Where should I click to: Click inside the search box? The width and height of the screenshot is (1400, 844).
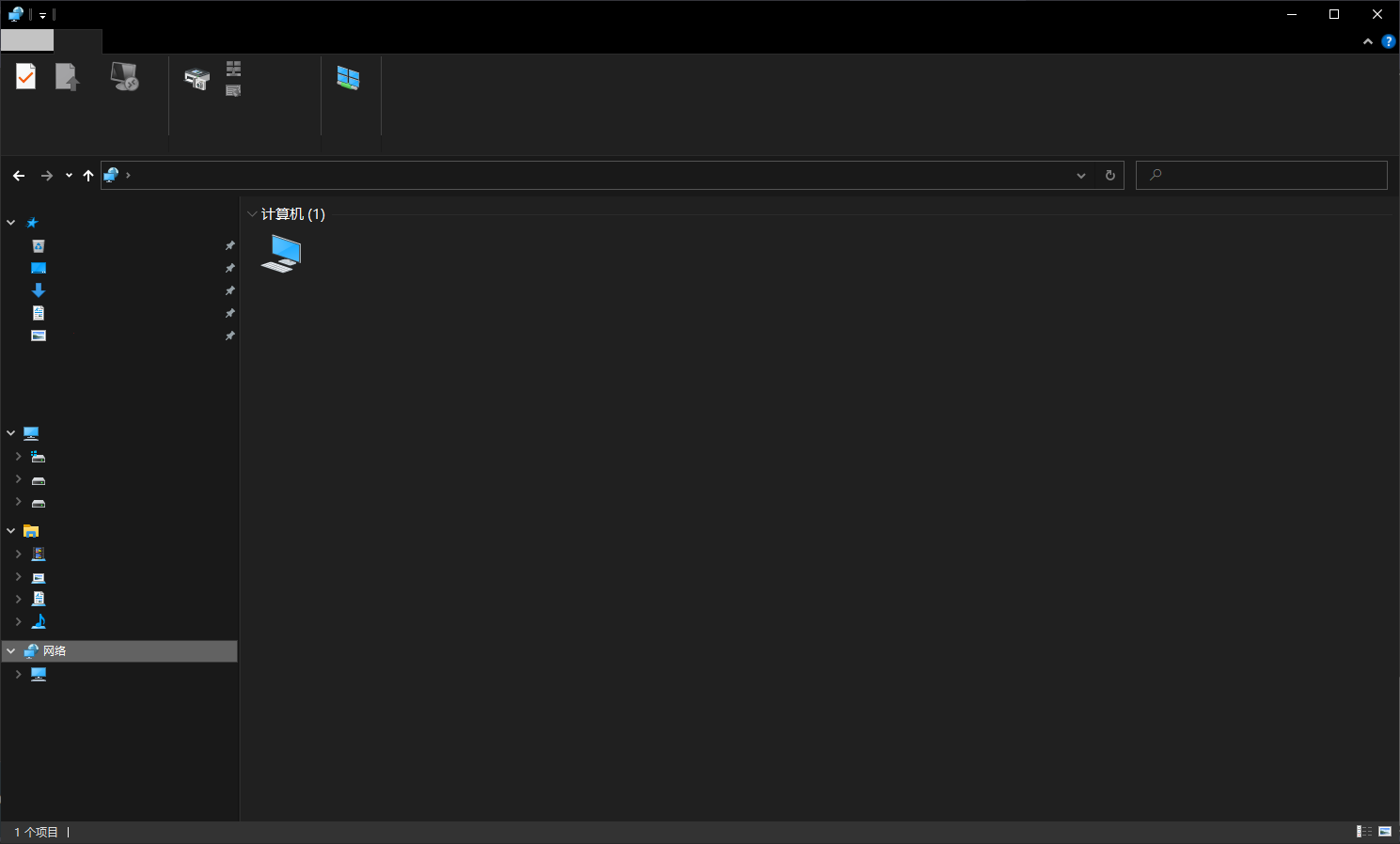tap(1262, 176)
